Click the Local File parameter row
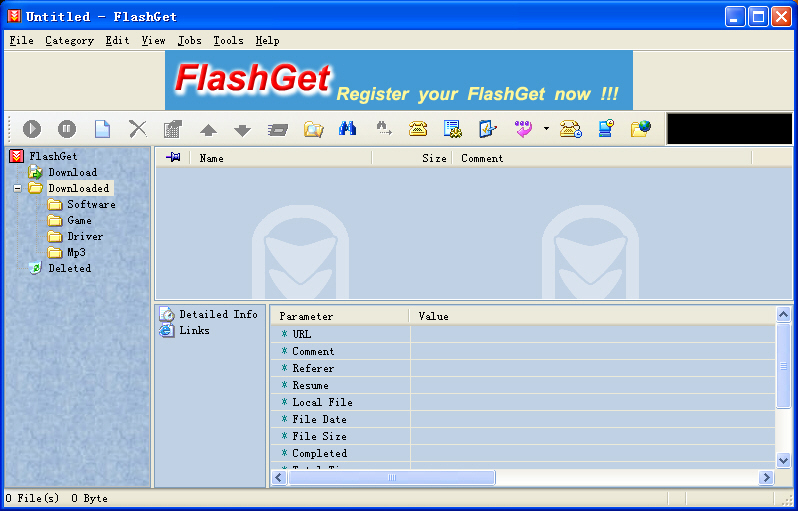 pyautogui.click(x=523, y=402)
